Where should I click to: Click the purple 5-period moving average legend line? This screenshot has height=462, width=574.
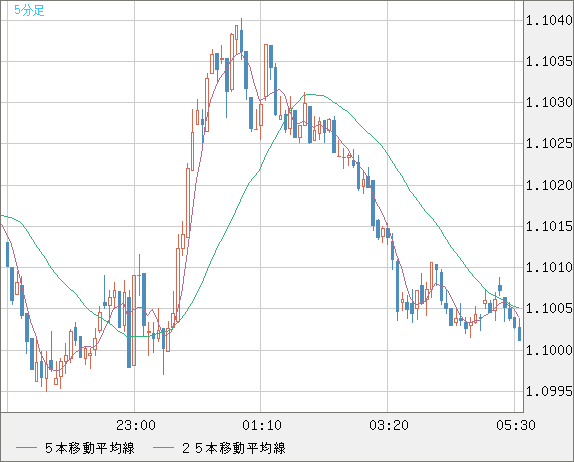click(26, 448)
